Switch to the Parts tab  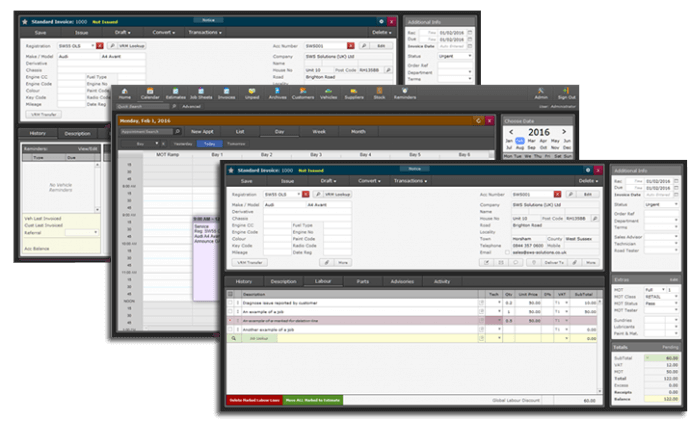pos(363,281)
